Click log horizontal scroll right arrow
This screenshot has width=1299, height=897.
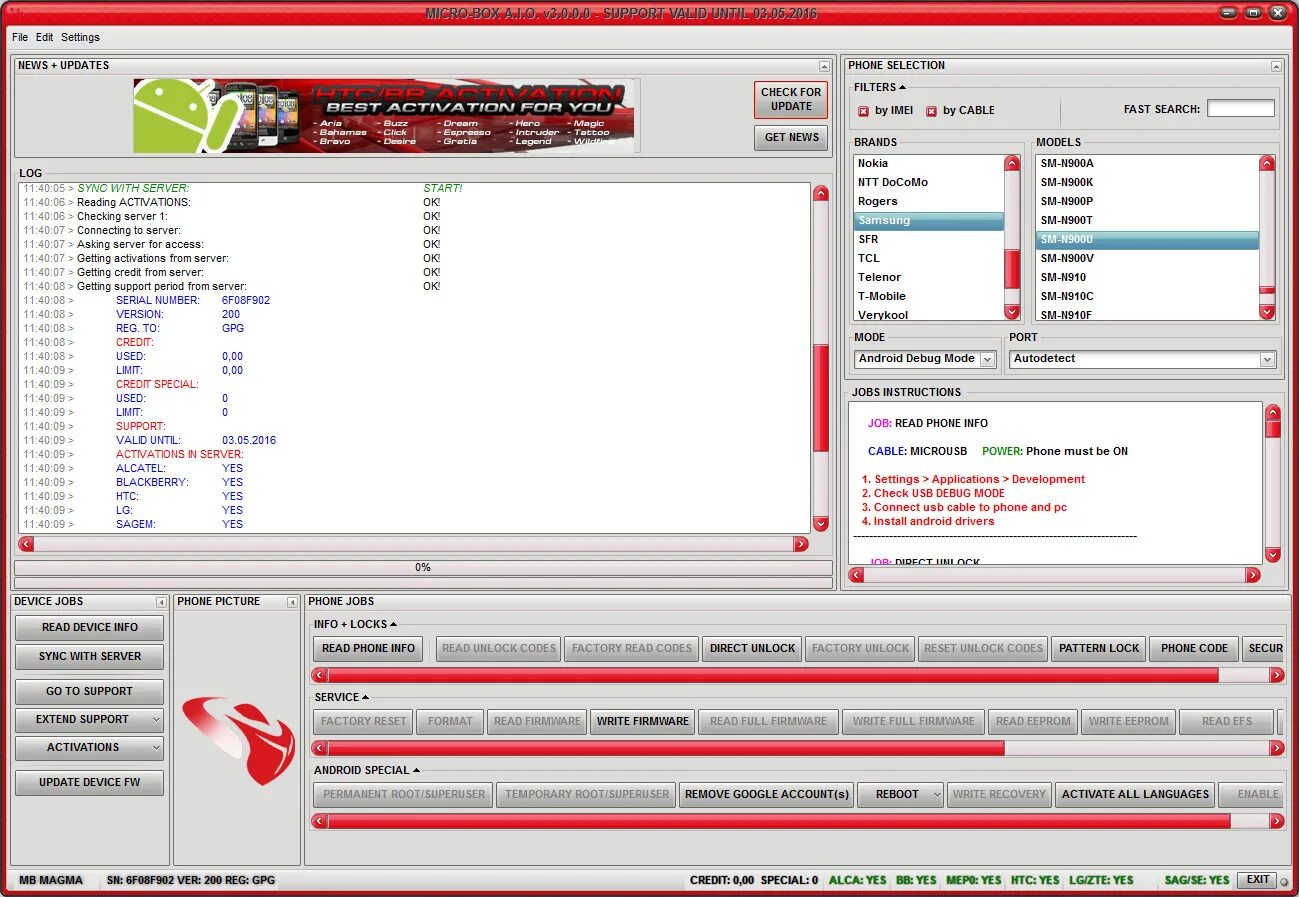pyautogui.click(x=801, y=544)
